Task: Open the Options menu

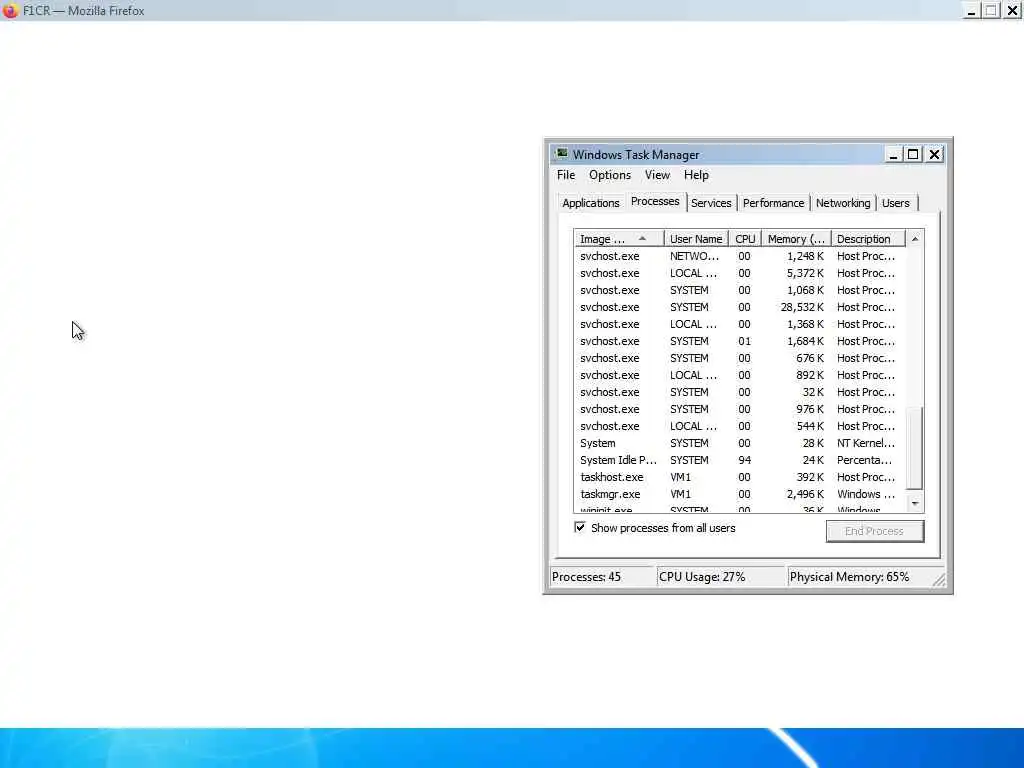Action: coord(609,175)
